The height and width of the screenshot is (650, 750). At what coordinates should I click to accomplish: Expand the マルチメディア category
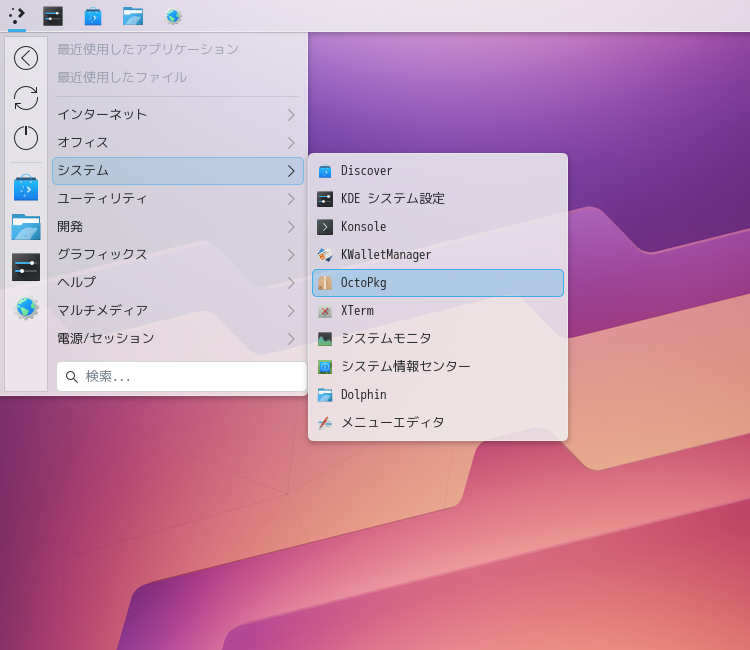tap(177, 311)
